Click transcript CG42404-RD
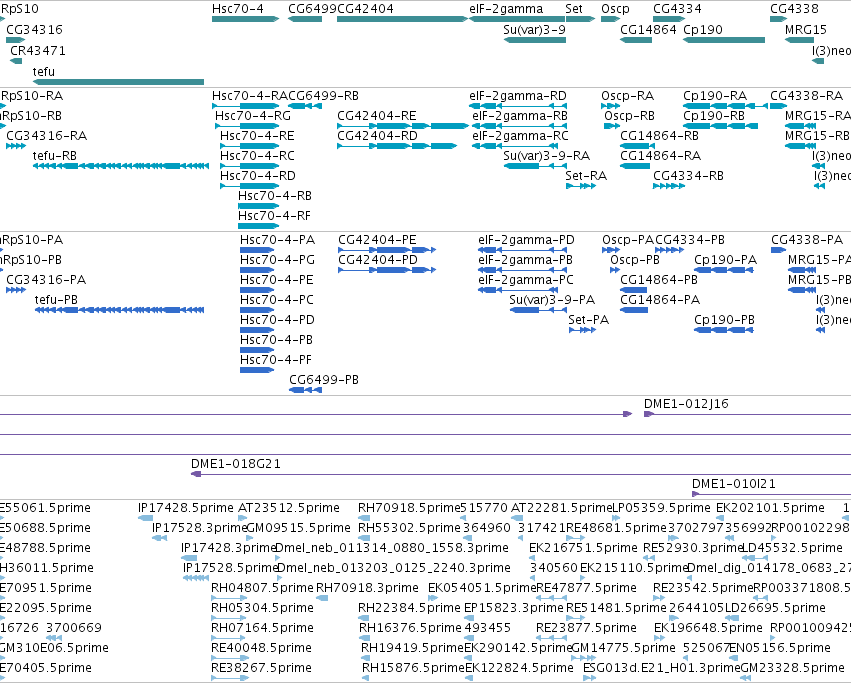Screen dimensions: 851x683 click(397, 146)
